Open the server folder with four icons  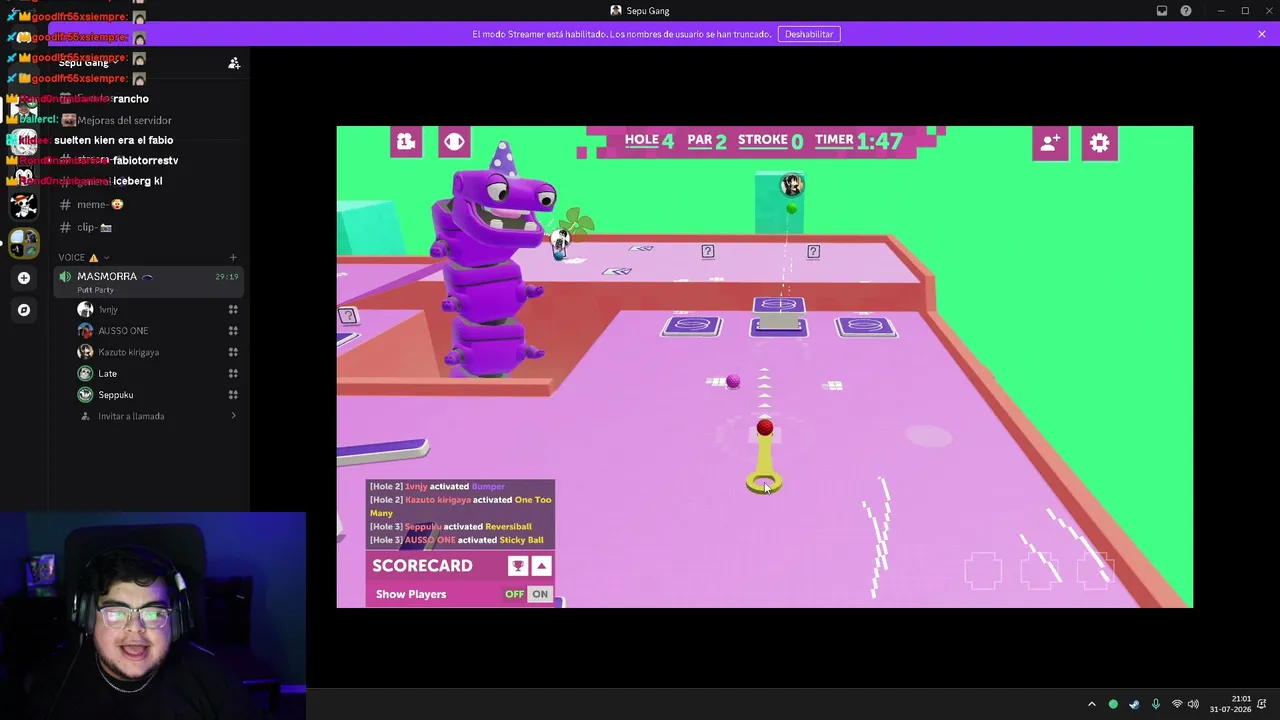(24, 242)
